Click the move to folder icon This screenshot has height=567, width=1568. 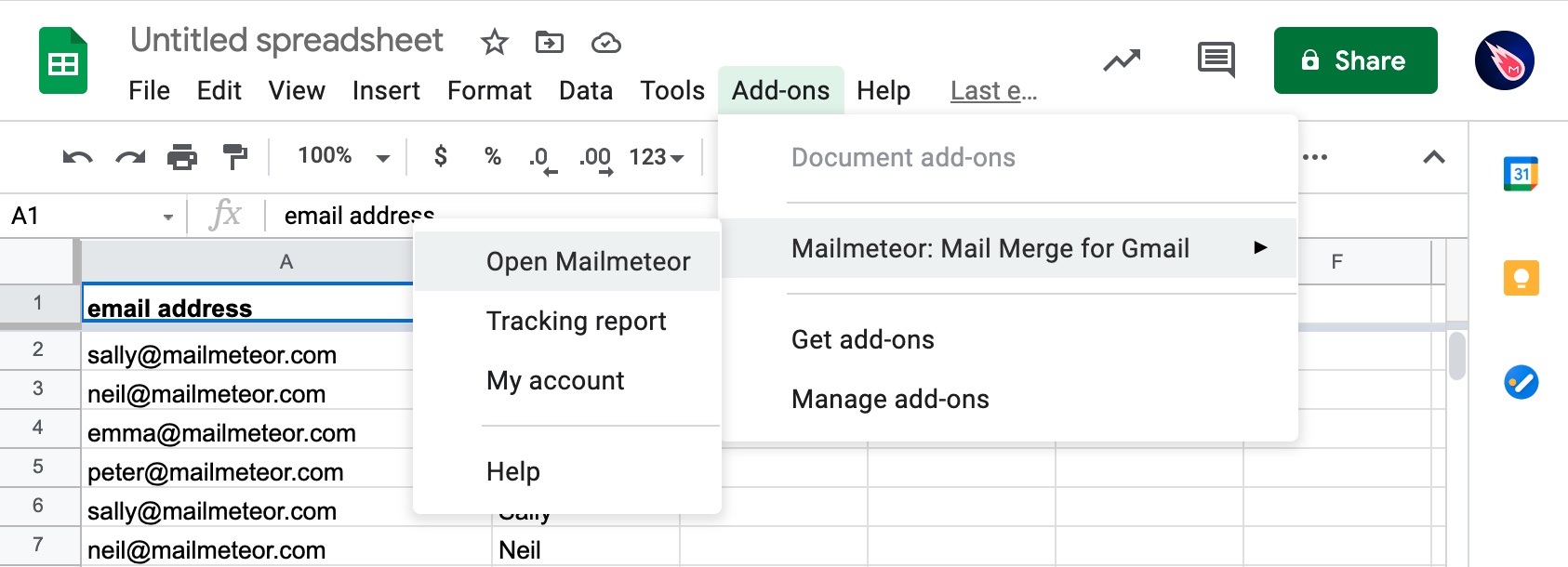click(x=550, y=42)
